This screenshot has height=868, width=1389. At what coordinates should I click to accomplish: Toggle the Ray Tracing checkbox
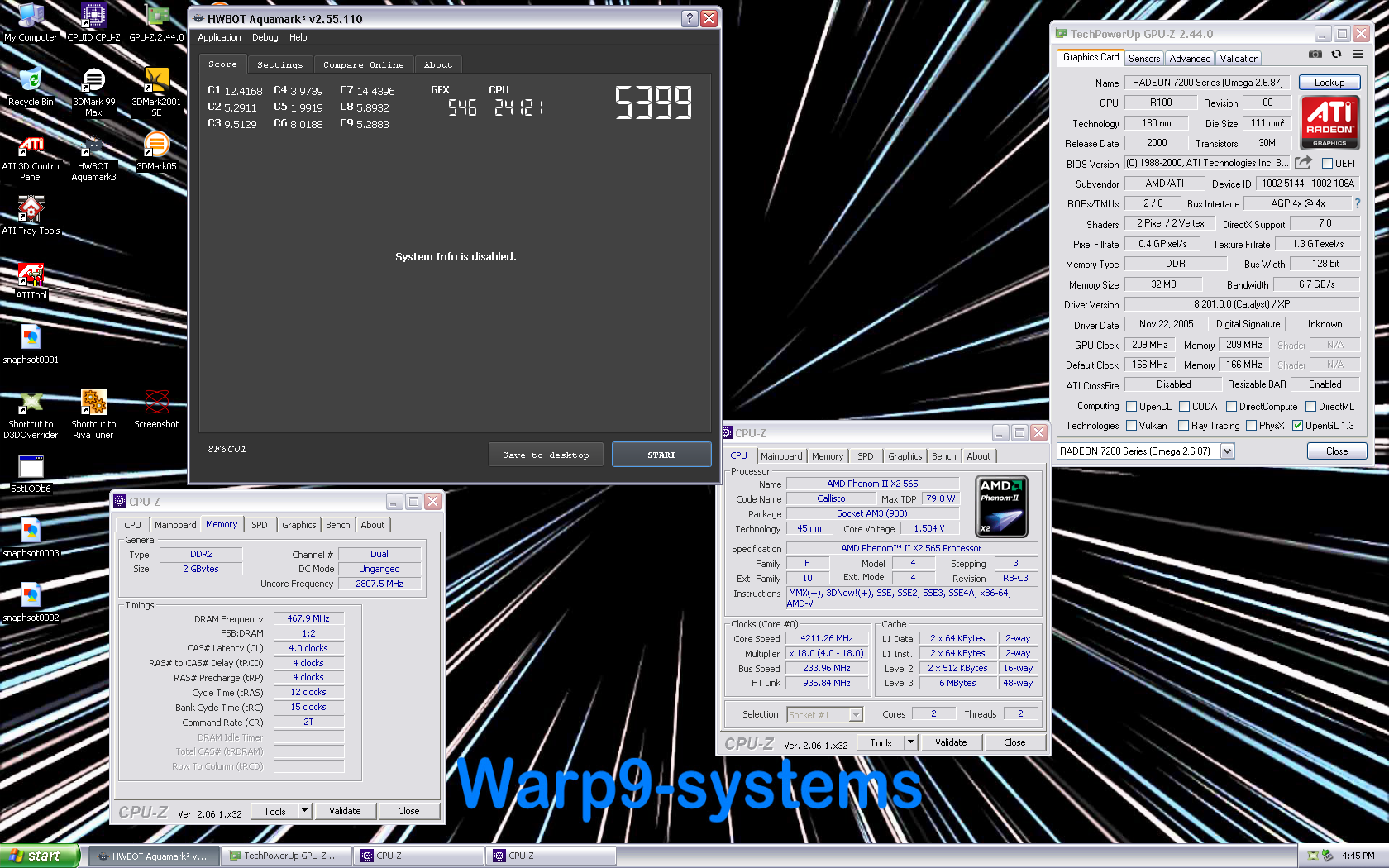1183,426
